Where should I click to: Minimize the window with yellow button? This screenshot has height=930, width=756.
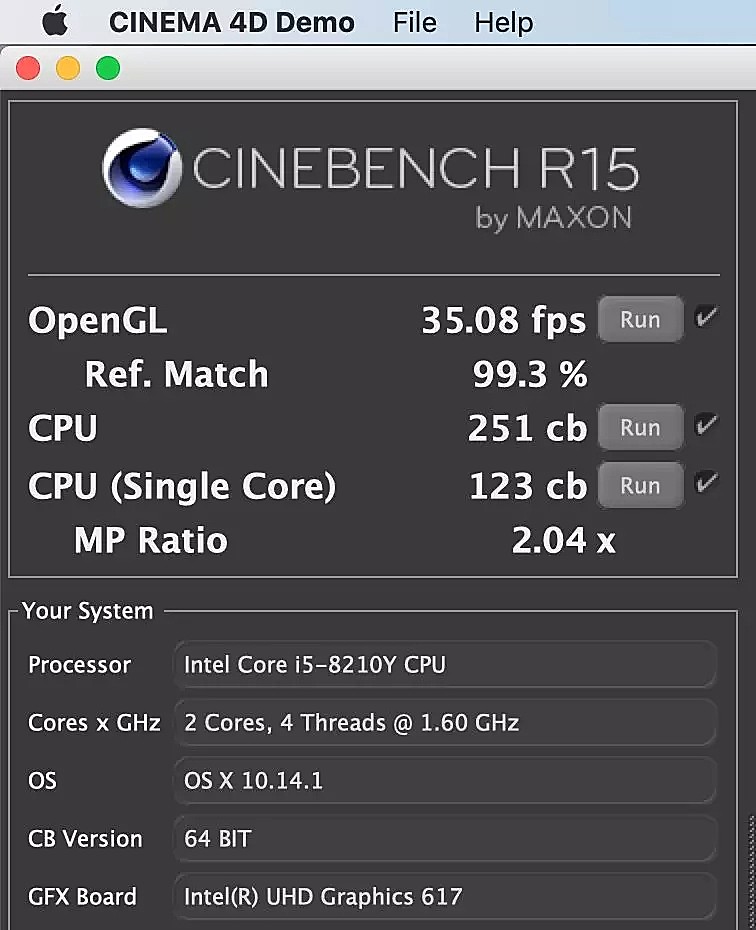click(x=68, y=69)
